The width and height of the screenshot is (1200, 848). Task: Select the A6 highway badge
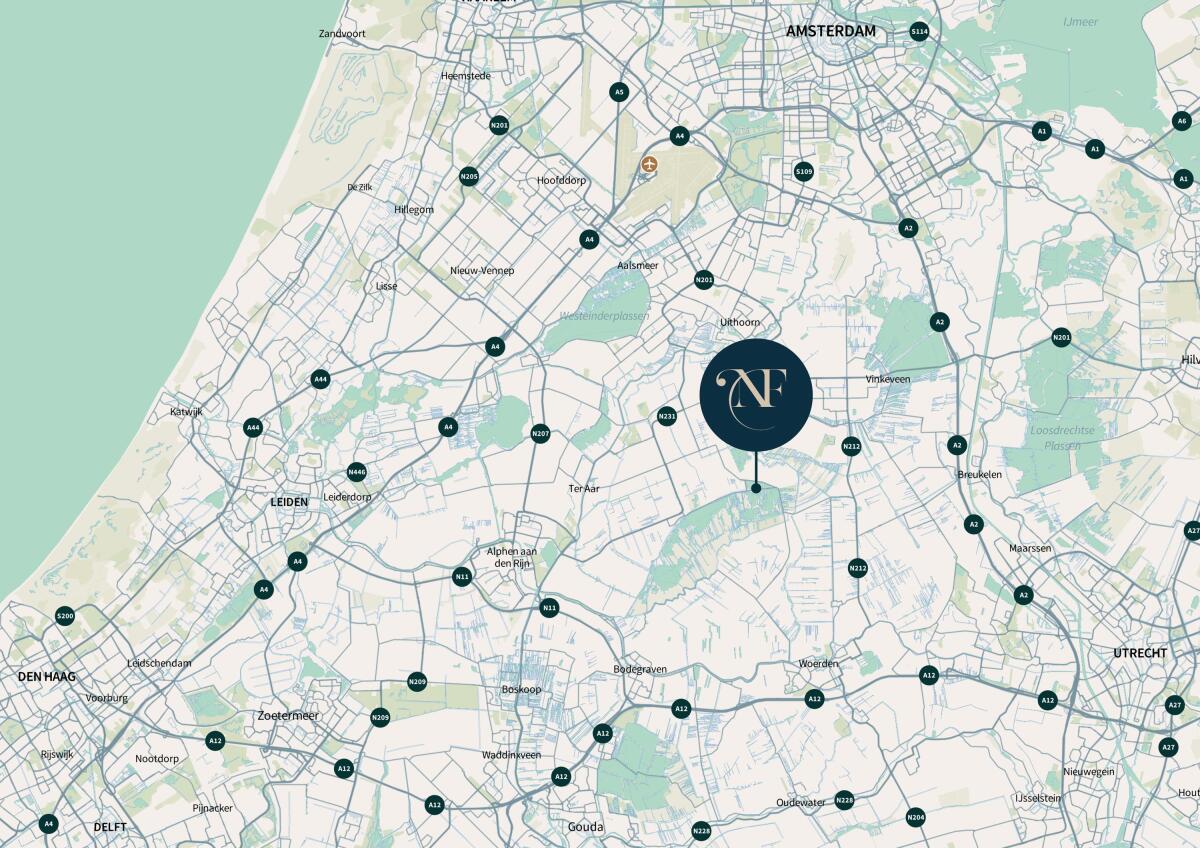(1181, 120)
